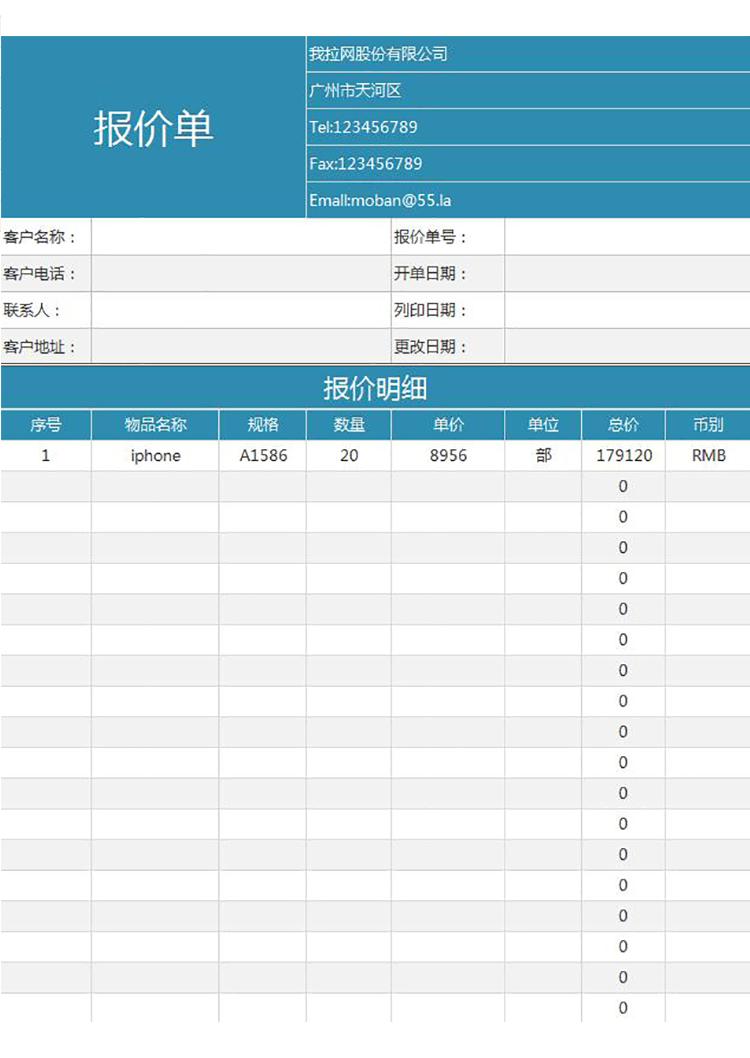Select the blank field next to 联系人
The height and width of the screenshot is (1058, 750).
pyautogui.click(x=240, y=310)
